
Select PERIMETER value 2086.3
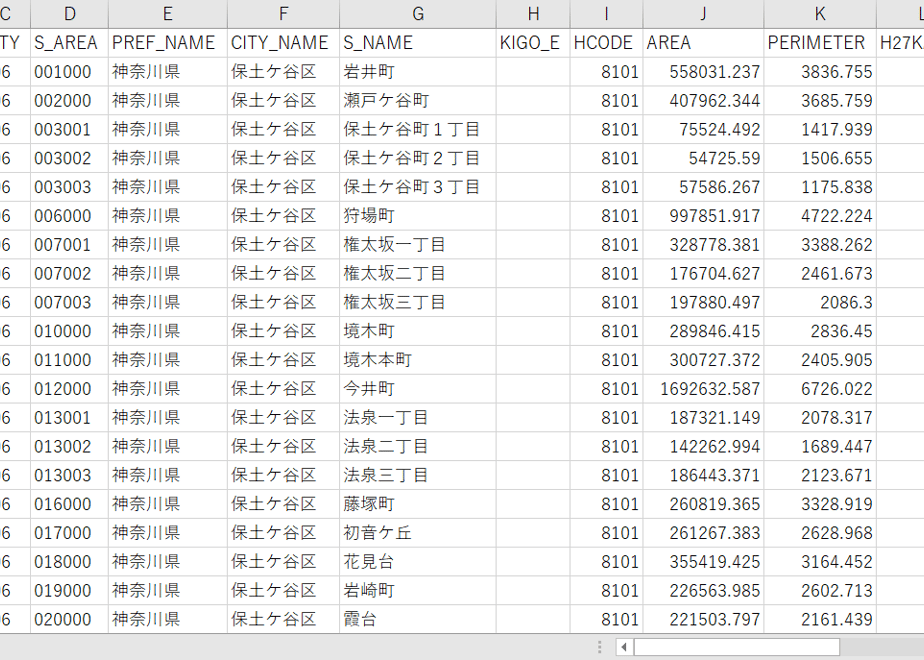[x=820, y=303]
